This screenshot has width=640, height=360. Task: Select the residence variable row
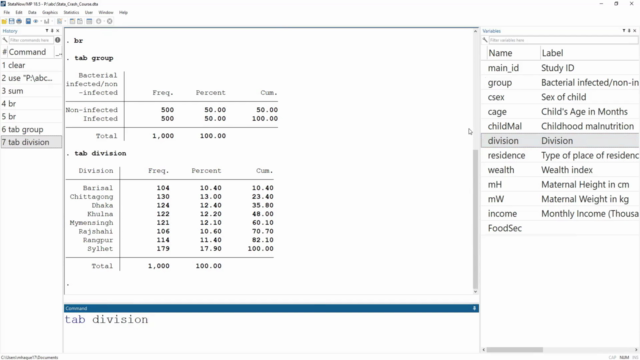tap(560, 156)
